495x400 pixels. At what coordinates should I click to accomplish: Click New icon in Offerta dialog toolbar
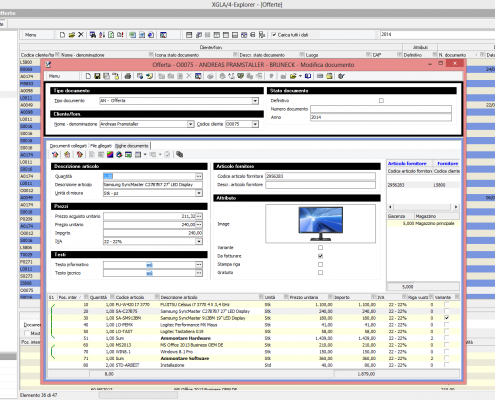click(x=88, y=76)
